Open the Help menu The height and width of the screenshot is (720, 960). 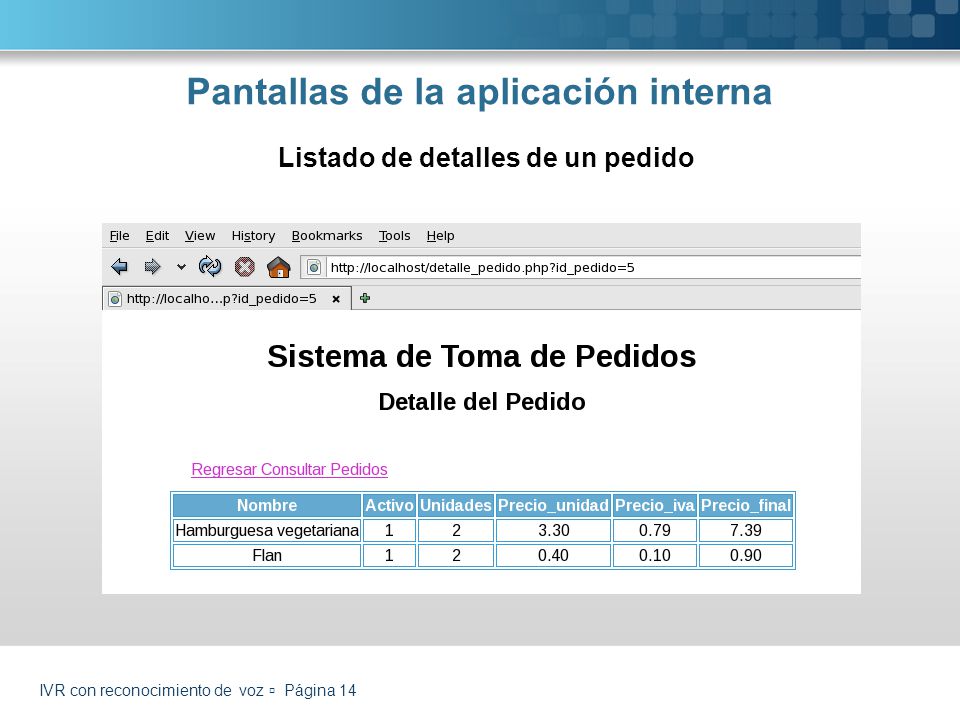(x=440, y=236)
